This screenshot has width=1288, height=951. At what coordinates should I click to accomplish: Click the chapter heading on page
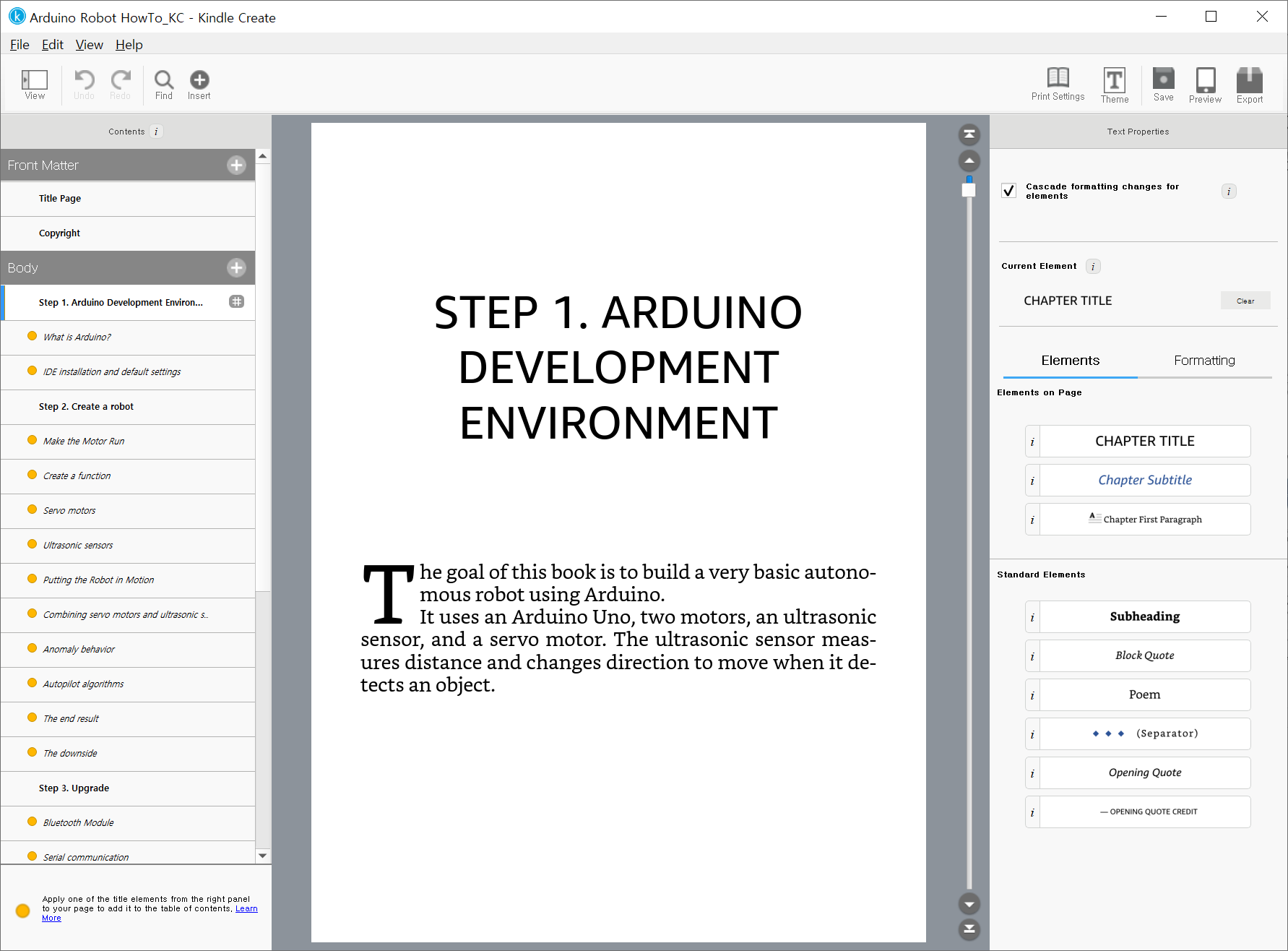[618, 367]
